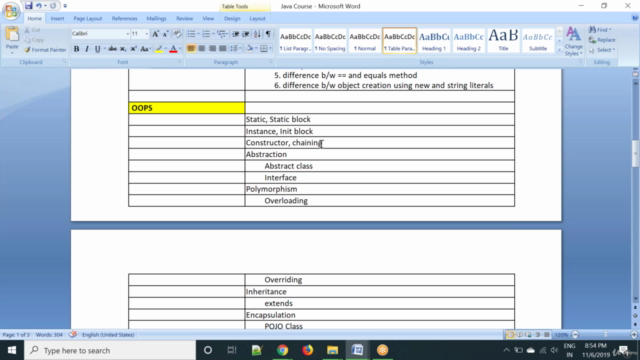This screenshot has width=640, height=360.
Task: Open Paragraph dialog launcher
Action: pos(271,62)
